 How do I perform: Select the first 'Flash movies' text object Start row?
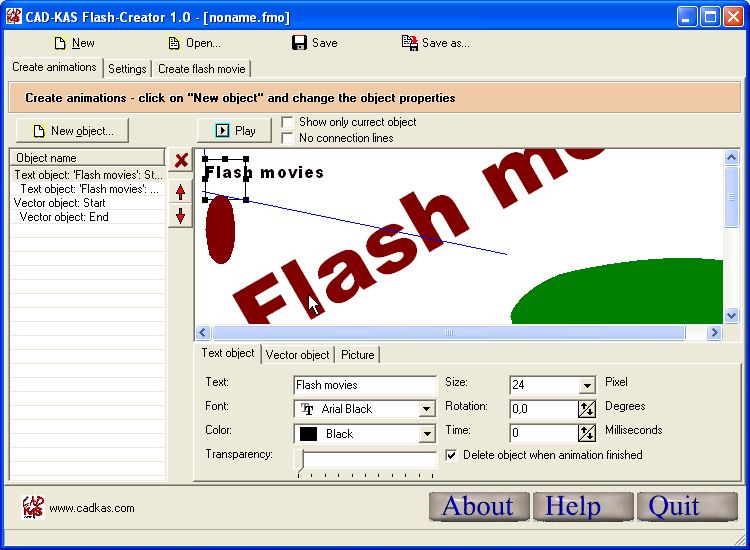click(x=88, y=175)
